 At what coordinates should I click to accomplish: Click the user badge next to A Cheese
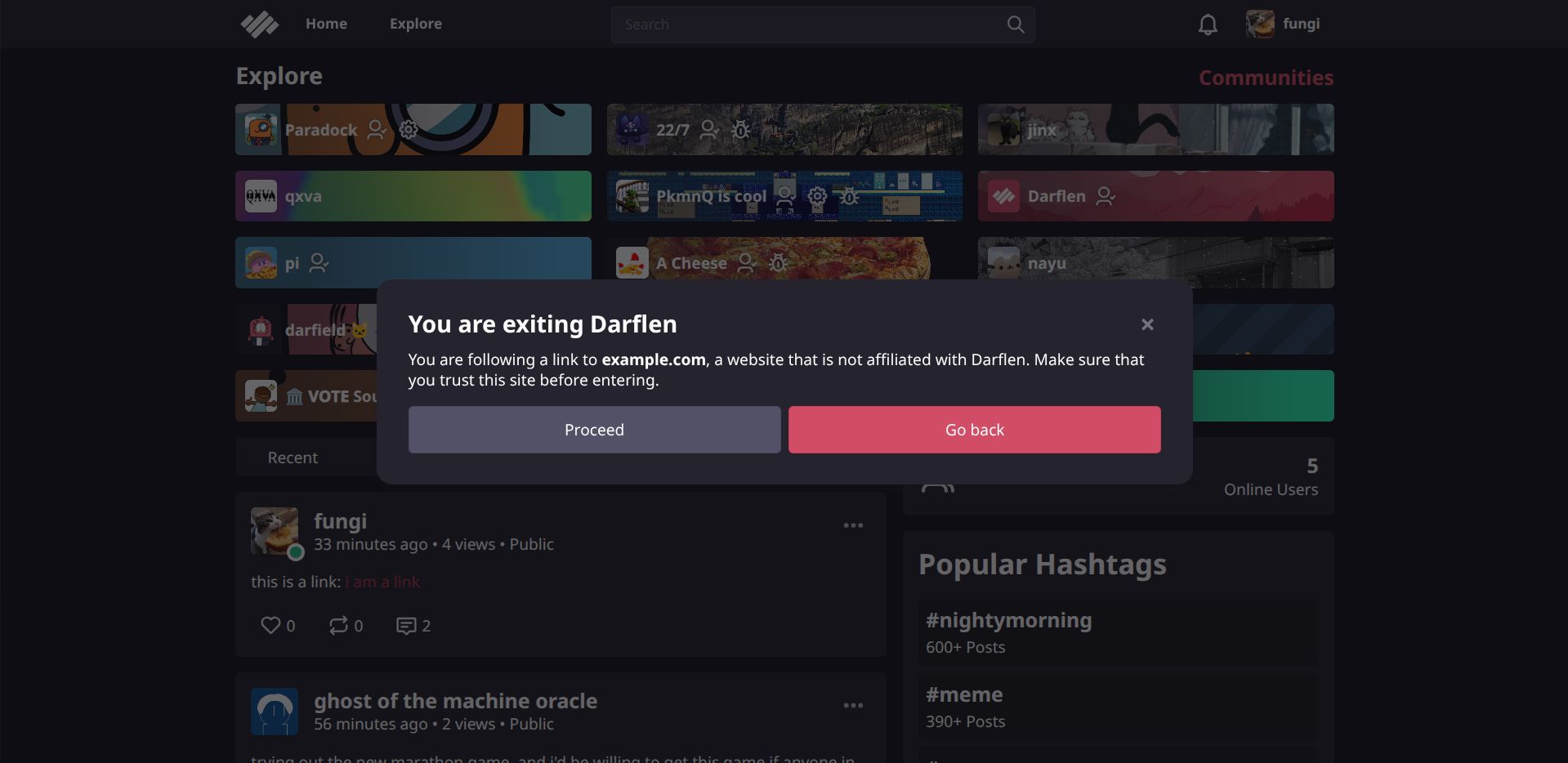[x=747, y=263]
